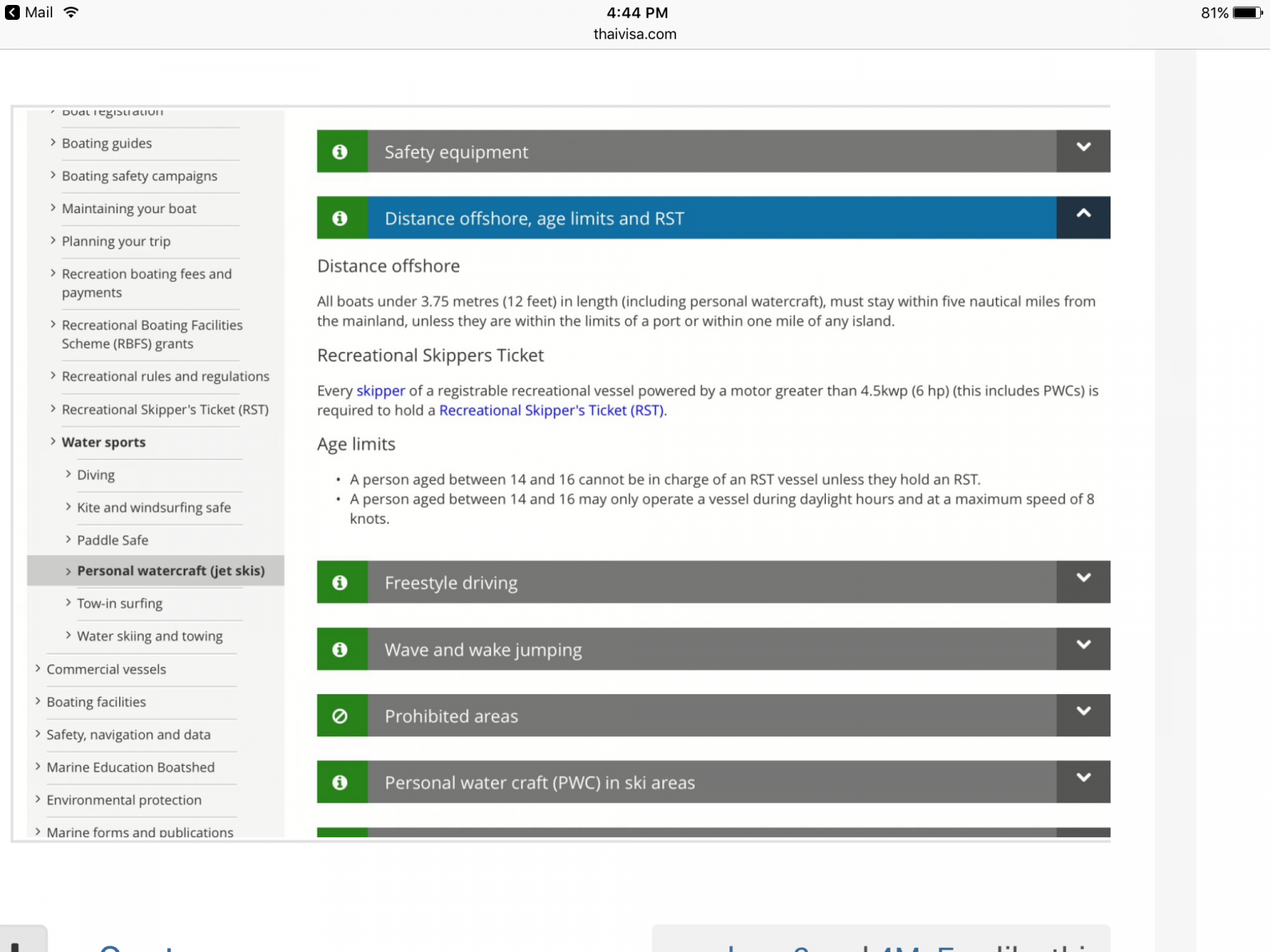Expand the Freestyle driving accordion arrow
The image size is (1270, 952).
click(x=1083, y=578)
